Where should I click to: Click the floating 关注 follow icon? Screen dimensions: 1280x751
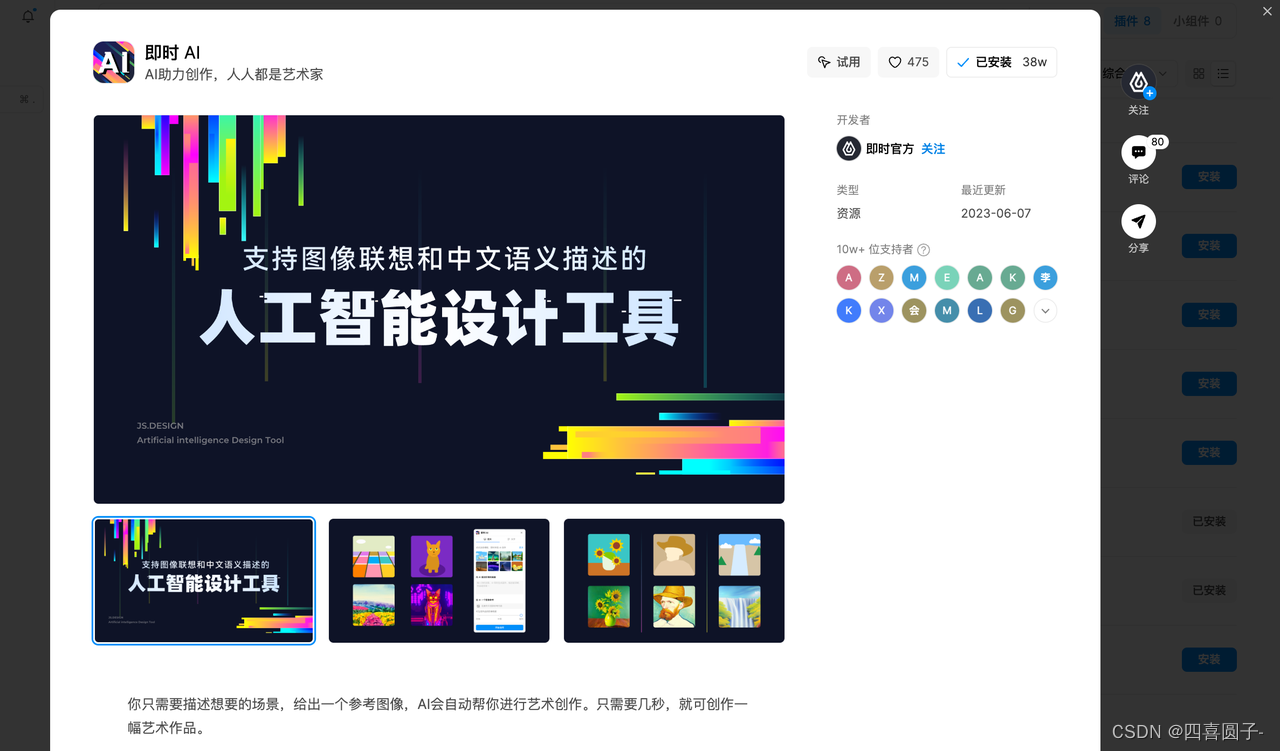pos(1138,82)
